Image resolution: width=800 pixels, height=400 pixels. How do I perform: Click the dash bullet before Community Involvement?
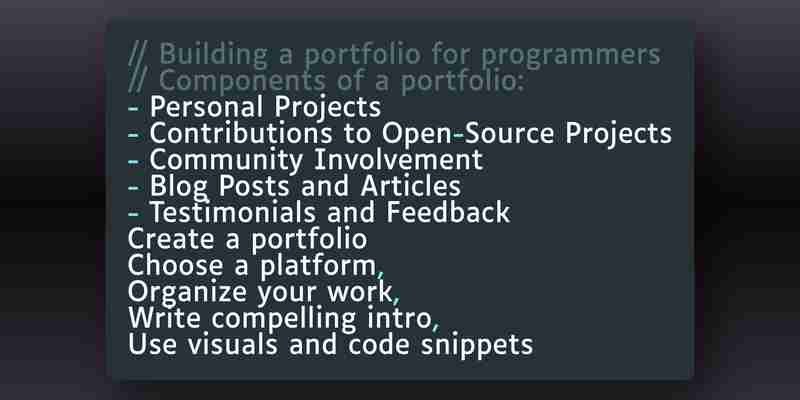(x=134, y=161)
